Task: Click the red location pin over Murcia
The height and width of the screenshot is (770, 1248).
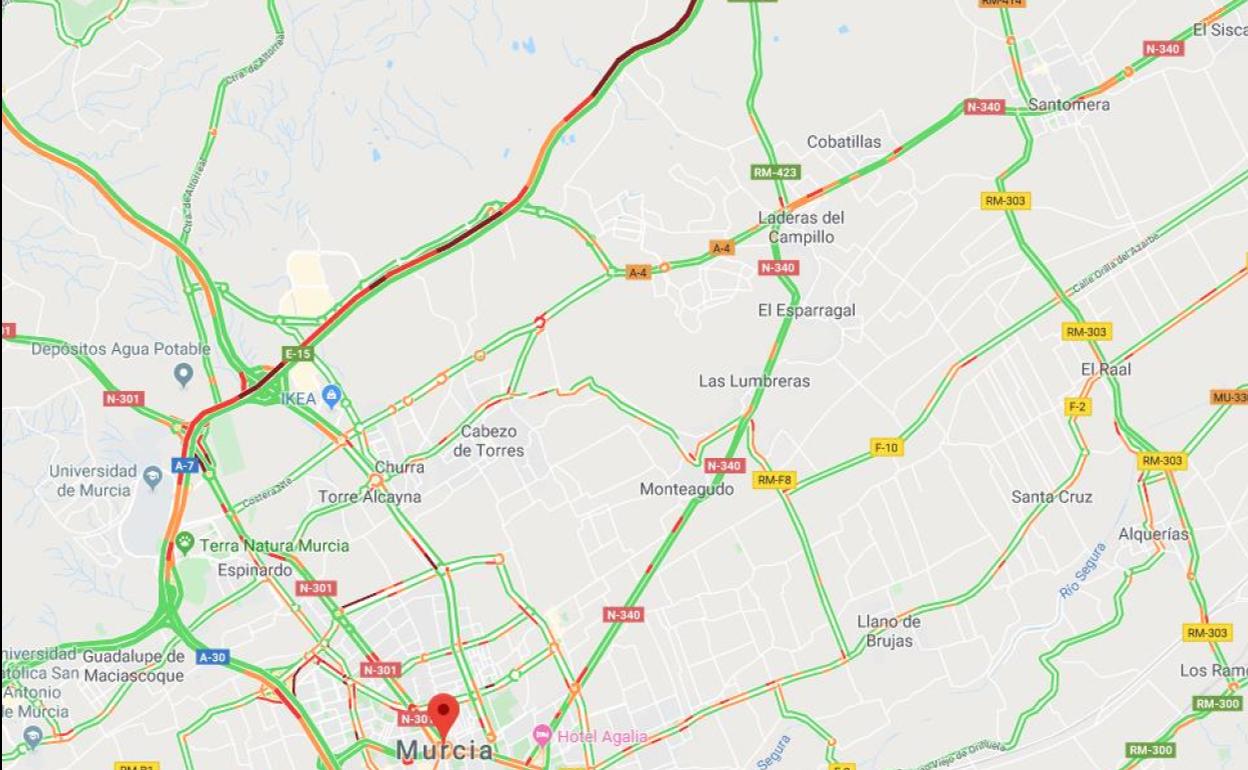Action: click(444, 715)
